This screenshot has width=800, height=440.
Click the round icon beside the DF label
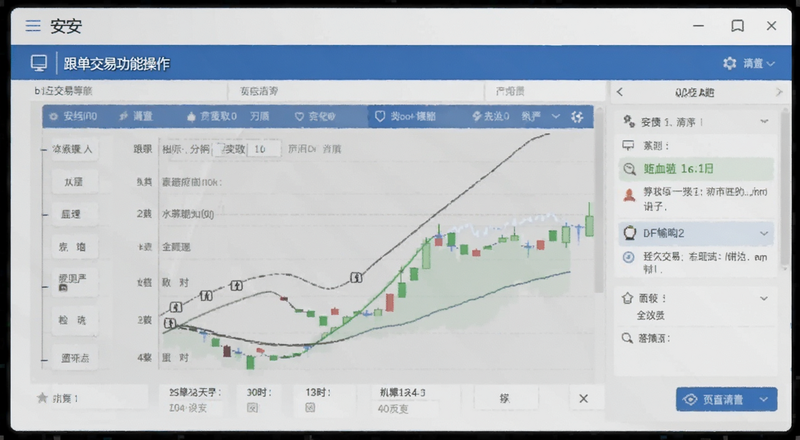click(x=630, y=233)
